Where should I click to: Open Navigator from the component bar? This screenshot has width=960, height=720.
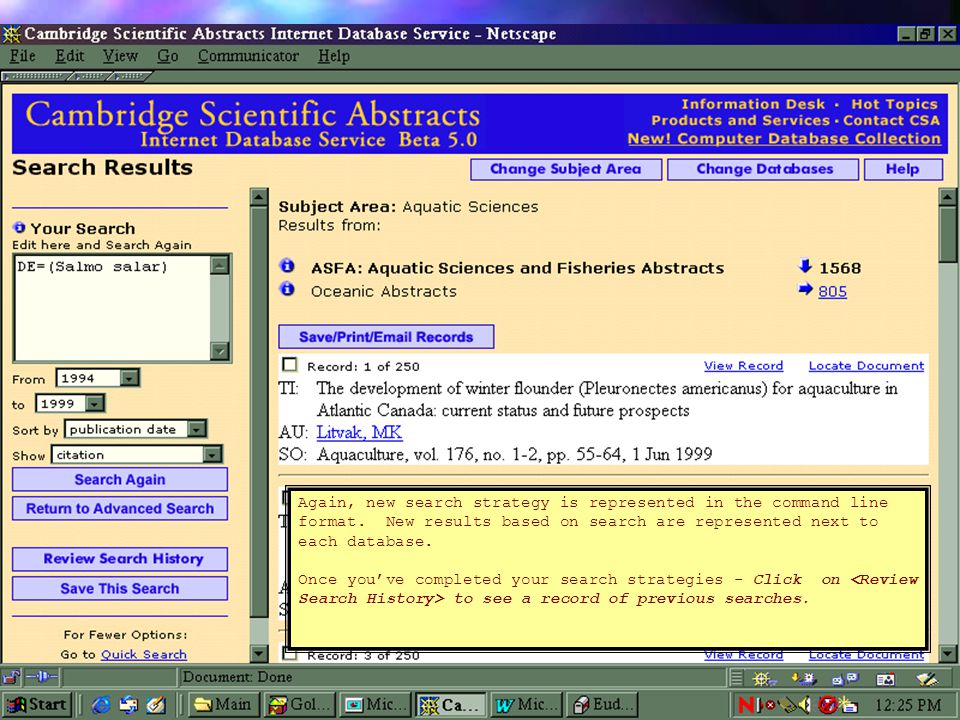pyautogui.click(x=764, y=678)
